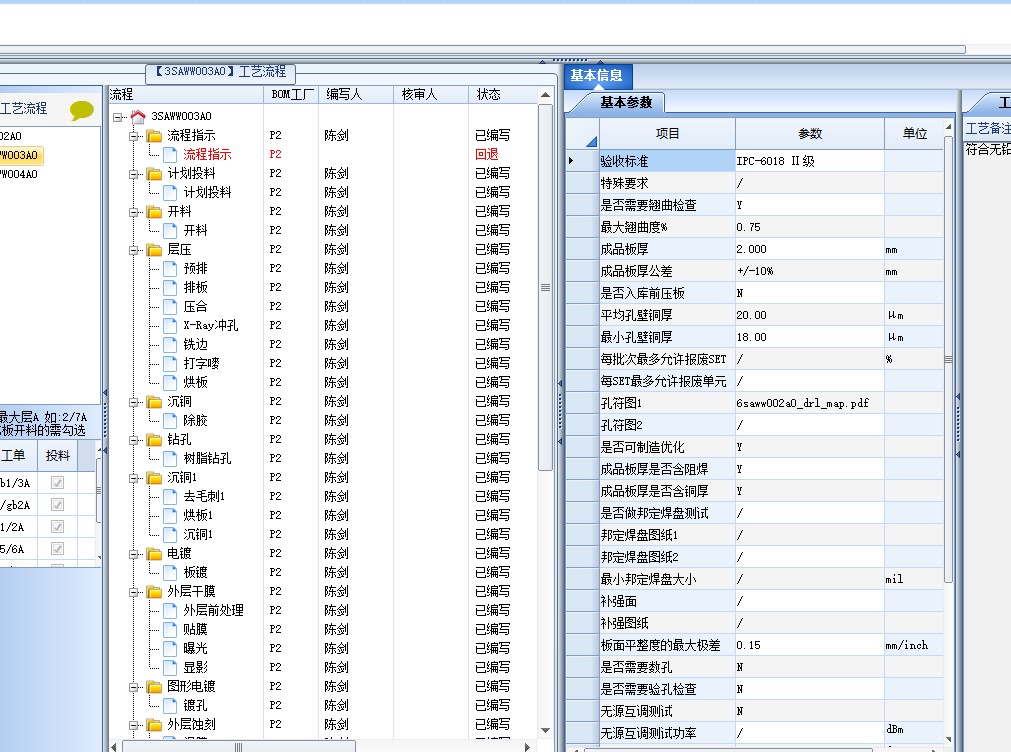The image size is (1011, 752).
Task: Click the IPC-6018 II级 parameter cell
Action: [x=809, y=161]
